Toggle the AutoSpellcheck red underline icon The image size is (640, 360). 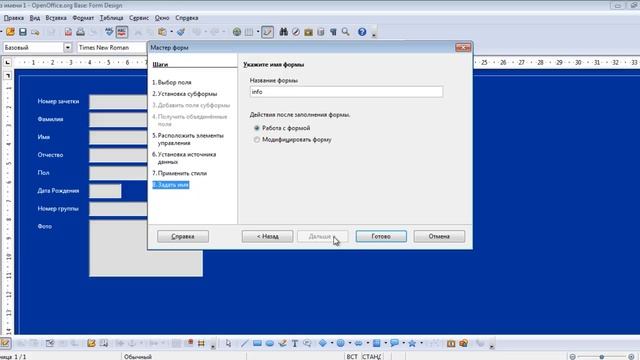pyautogui.click(x=122, y=32)
